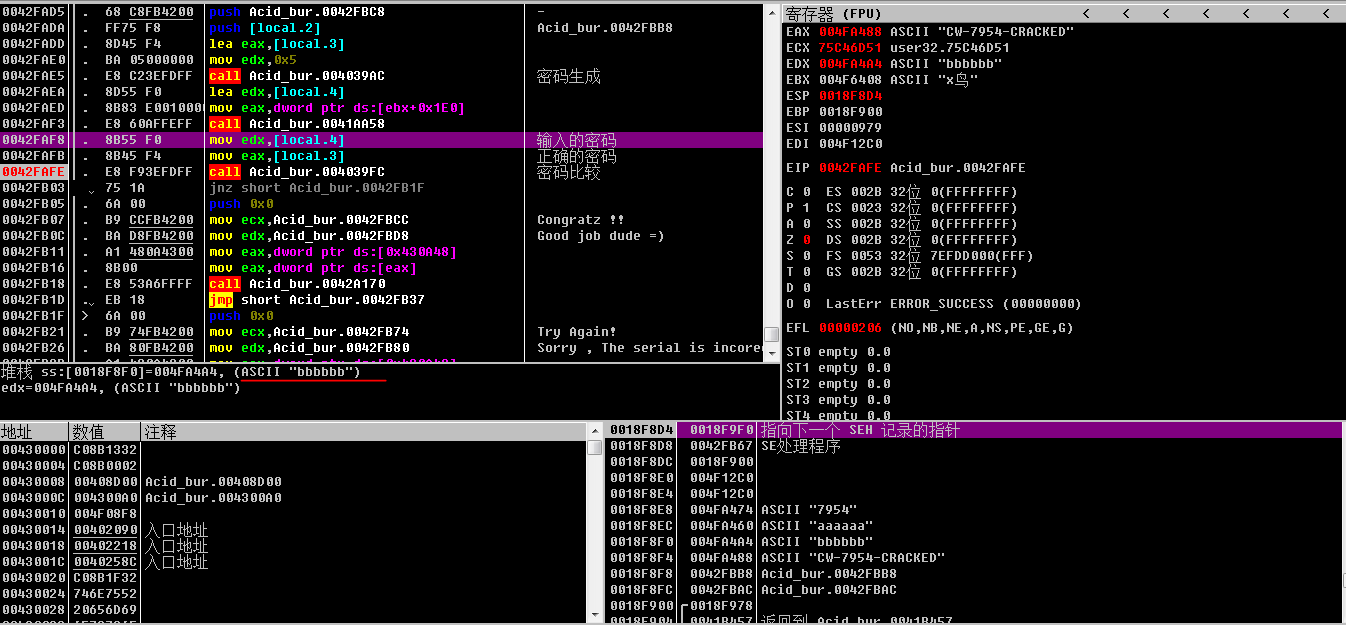
Task: Select the highlighted stack row 0018F8D4
Action: [975, 430]
